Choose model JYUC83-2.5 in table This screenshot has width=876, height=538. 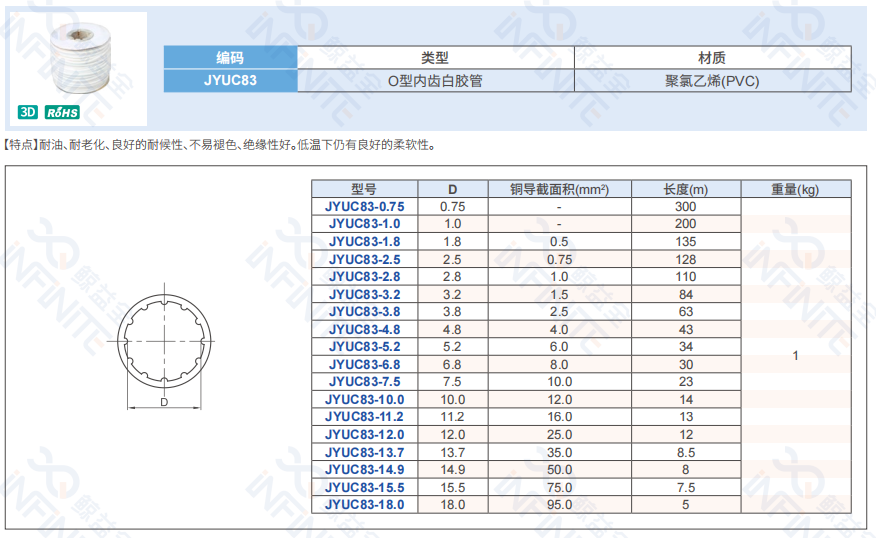pyautogui.click(x=364, y=259)
